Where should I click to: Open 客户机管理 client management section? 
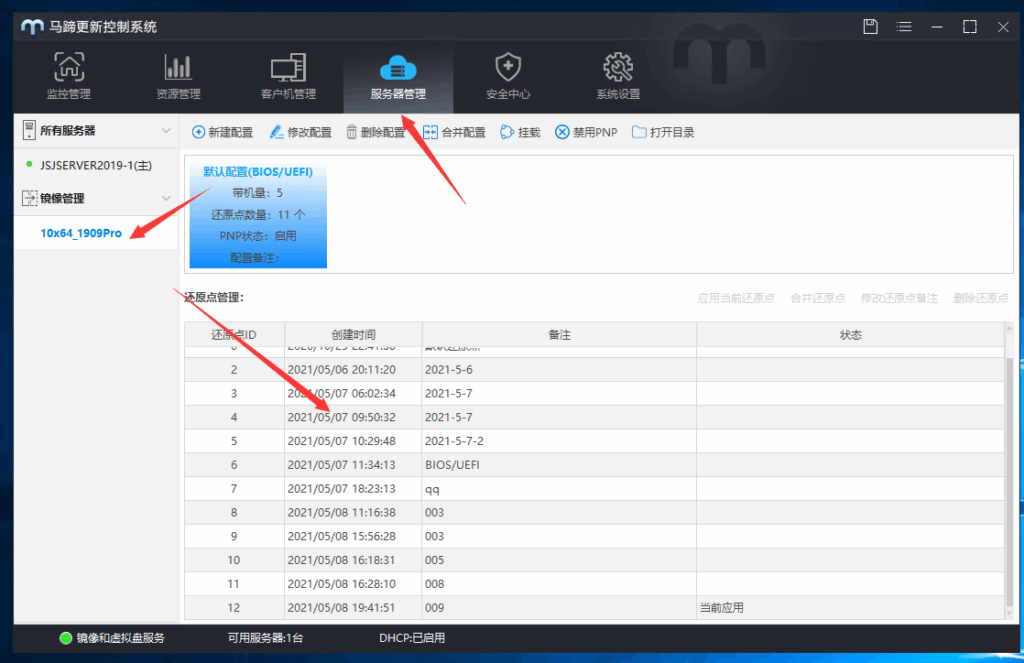pyautogui.click(x=288, y=76)
